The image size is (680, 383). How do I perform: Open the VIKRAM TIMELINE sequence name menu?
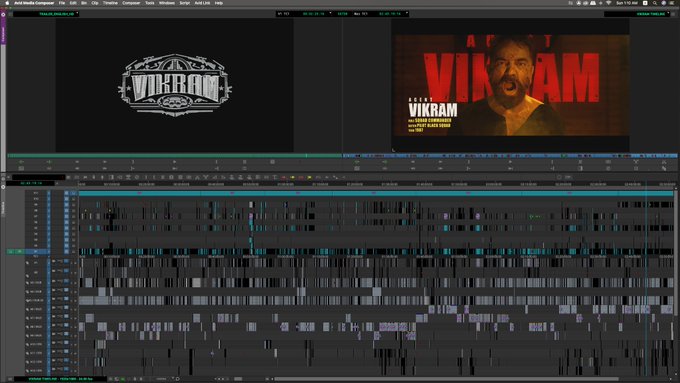[637, 14]
